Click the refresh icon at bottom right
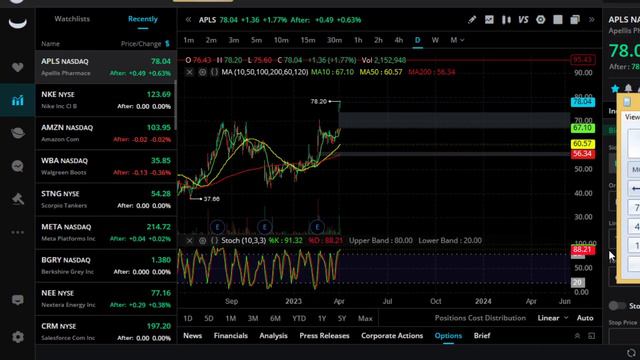 coord(631,353)
